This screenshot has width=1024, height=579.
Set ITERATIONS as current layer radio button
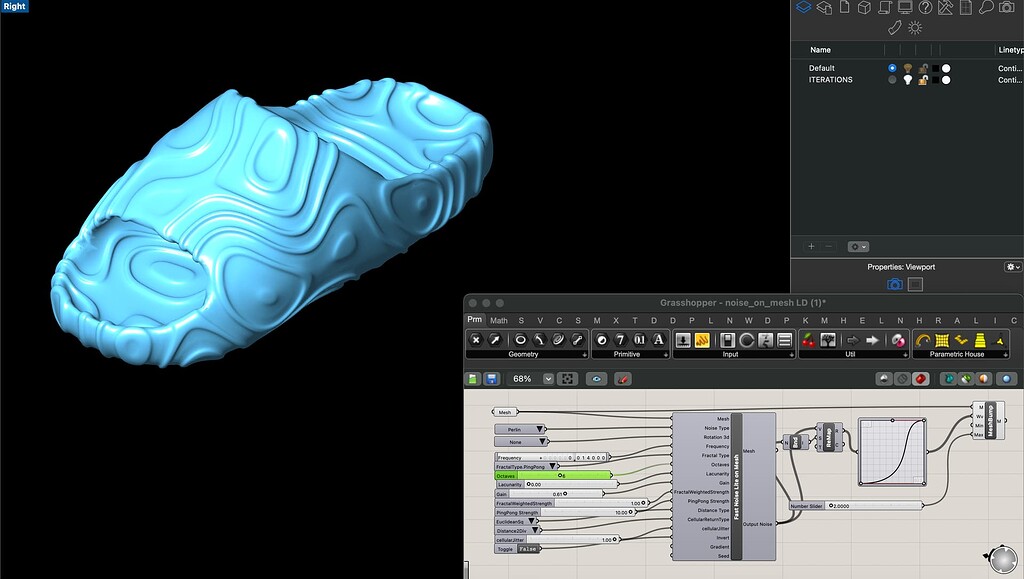point(892,80)
